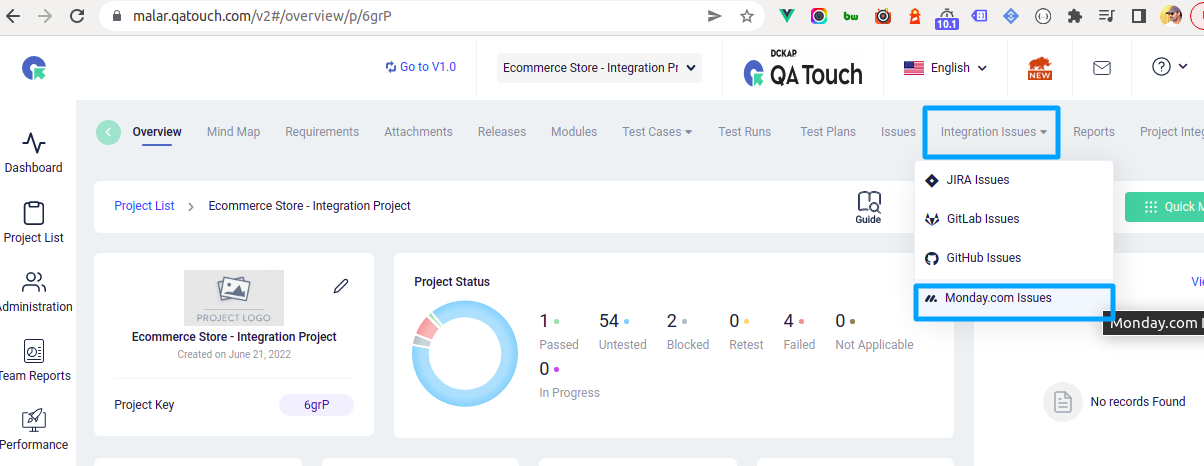This screenshot has height=466, width=1204.
Task: Expand the Integration Issues dropdown
Action: coord(993,132)
